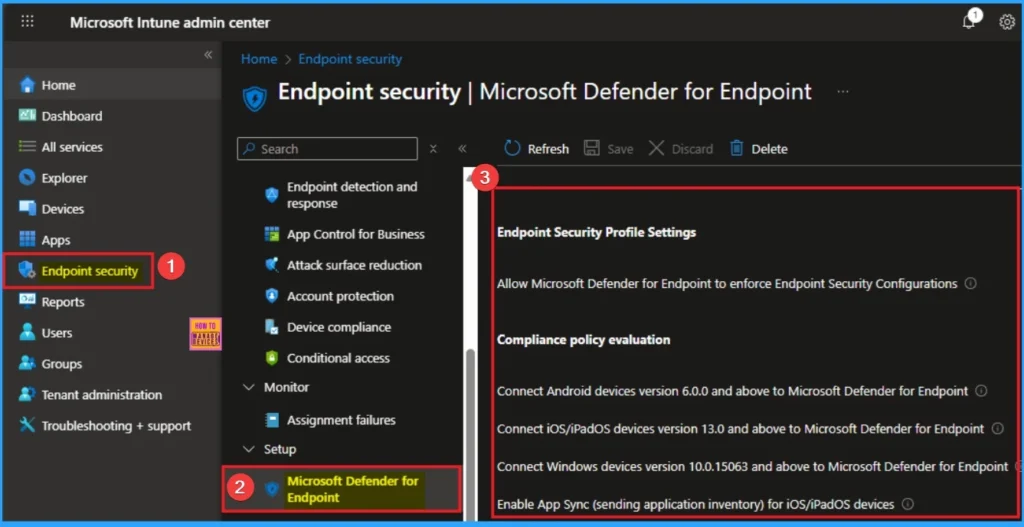
Task: Open the notifications bell
Action: (969, 22)
